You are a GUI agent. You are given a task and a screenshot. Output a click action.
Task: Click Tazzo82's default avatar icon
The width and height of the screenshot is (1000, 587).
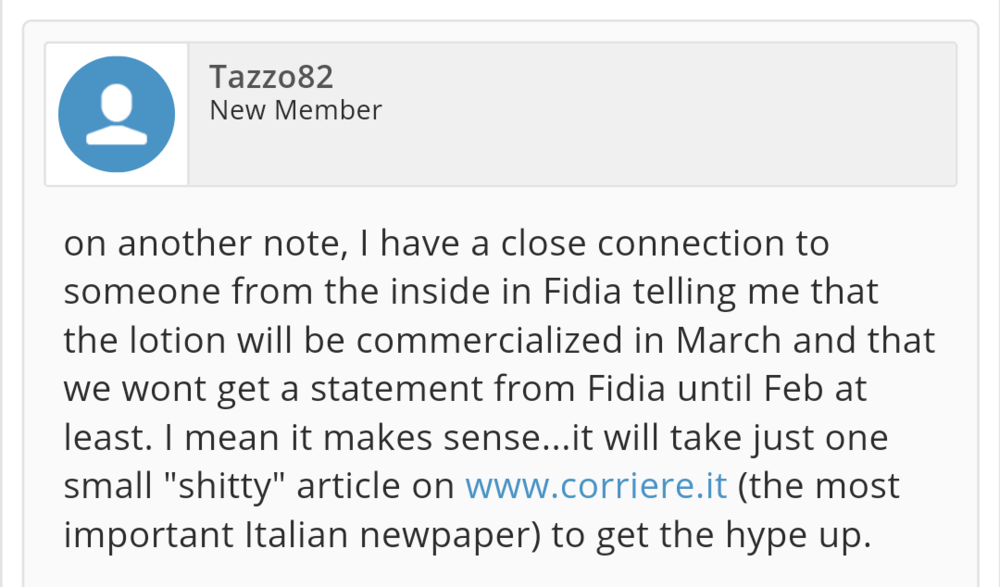point(117,114)
